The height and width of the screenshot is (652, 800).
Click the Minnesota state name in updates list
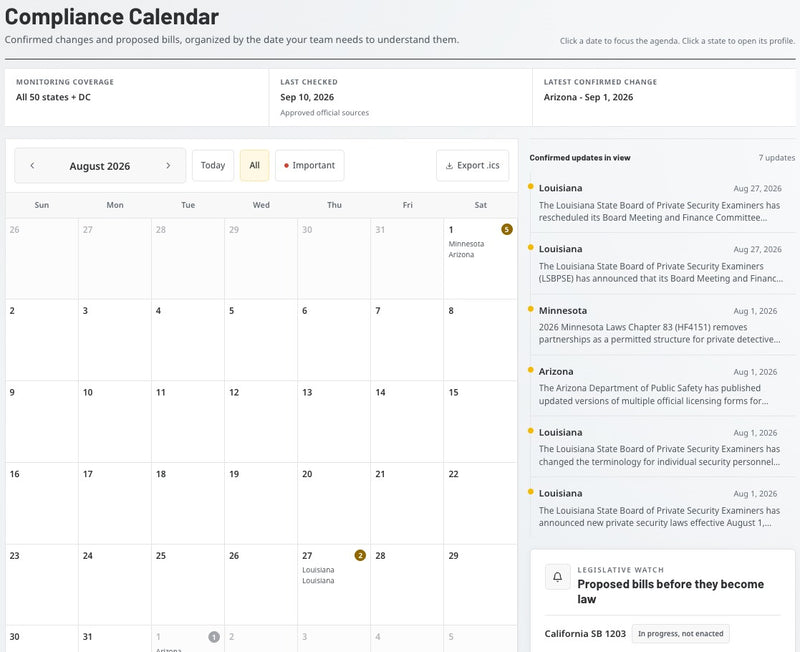[563, 311]
